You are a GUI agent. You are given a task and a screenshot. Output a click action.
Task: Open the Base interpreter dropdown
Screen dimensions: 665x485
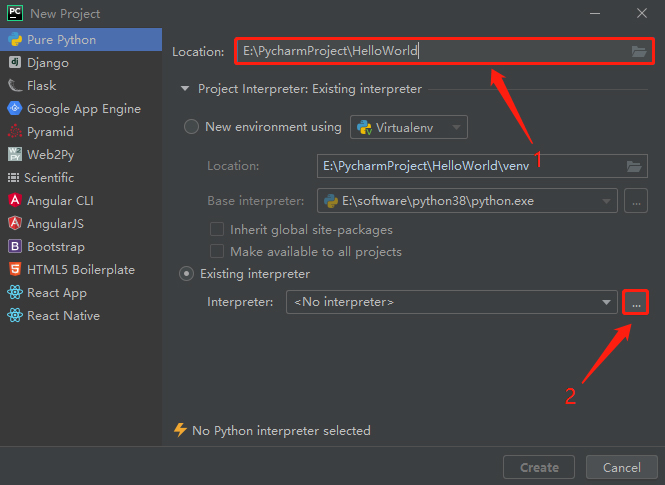tap(467, 201)
